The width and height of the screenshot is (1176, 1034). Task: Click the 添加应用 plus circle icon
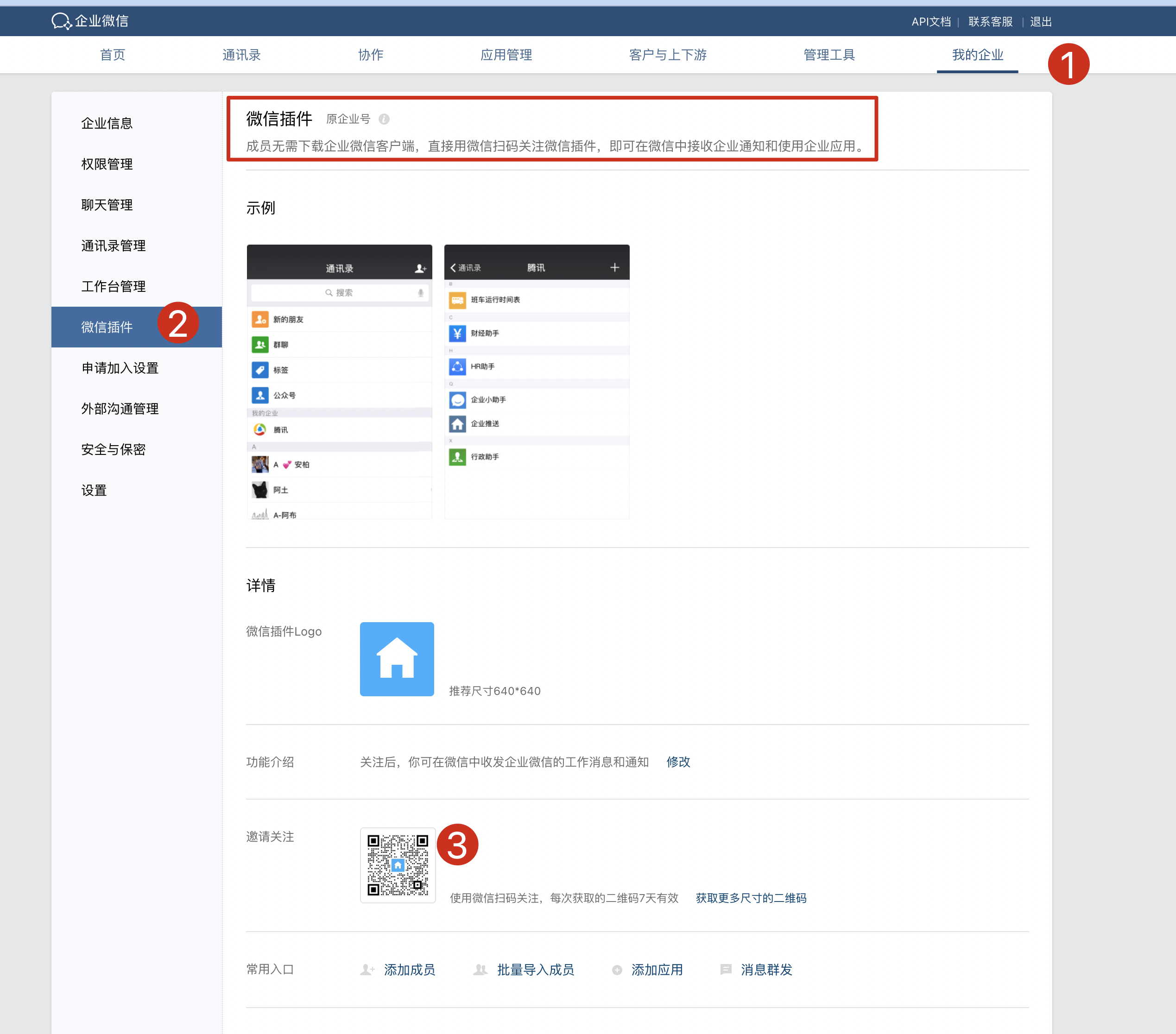click(x=617, y=970)
